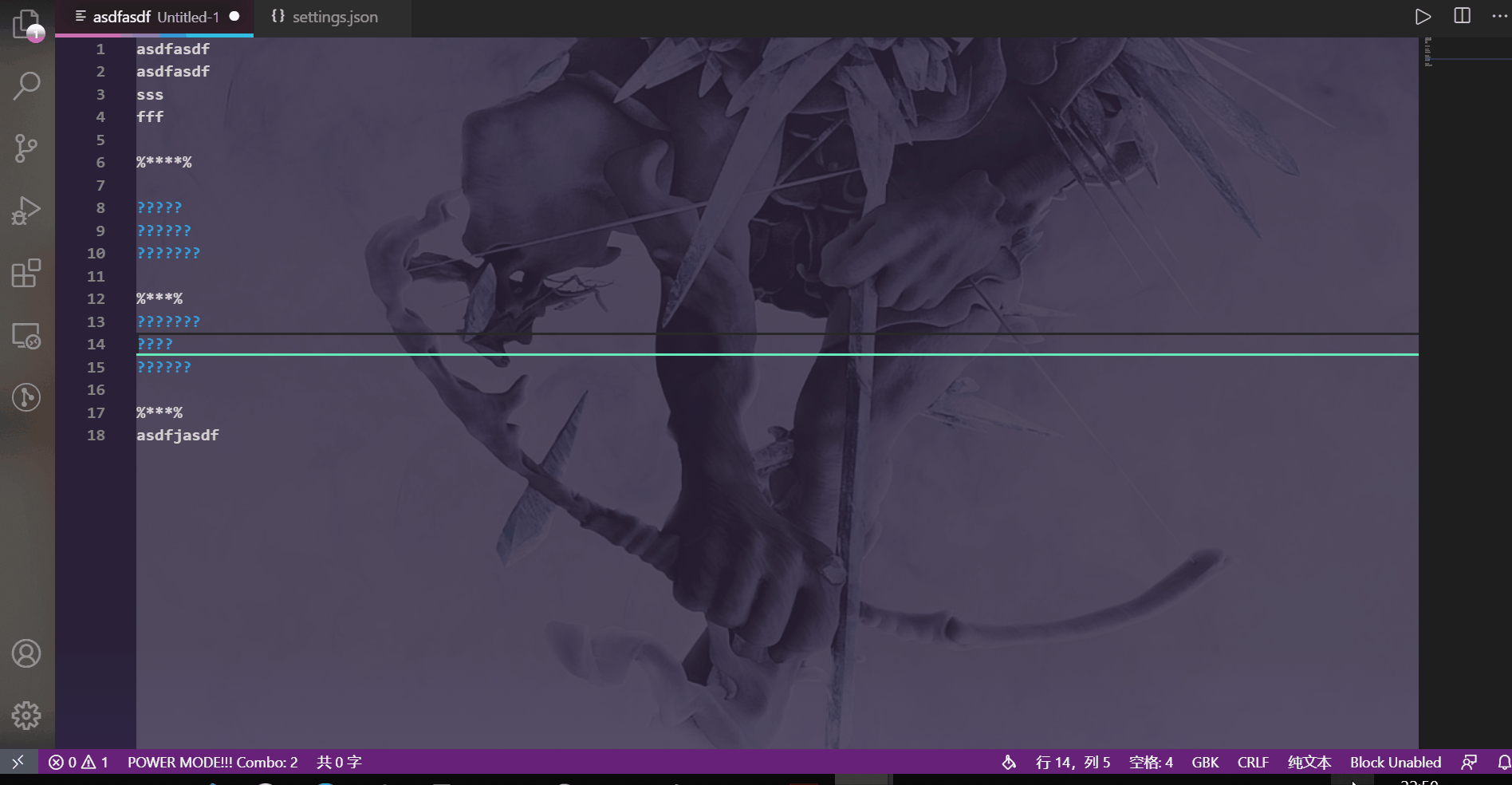Click line number 18 in gutter
Screen dimensions: 1512x785
[96, 435]
